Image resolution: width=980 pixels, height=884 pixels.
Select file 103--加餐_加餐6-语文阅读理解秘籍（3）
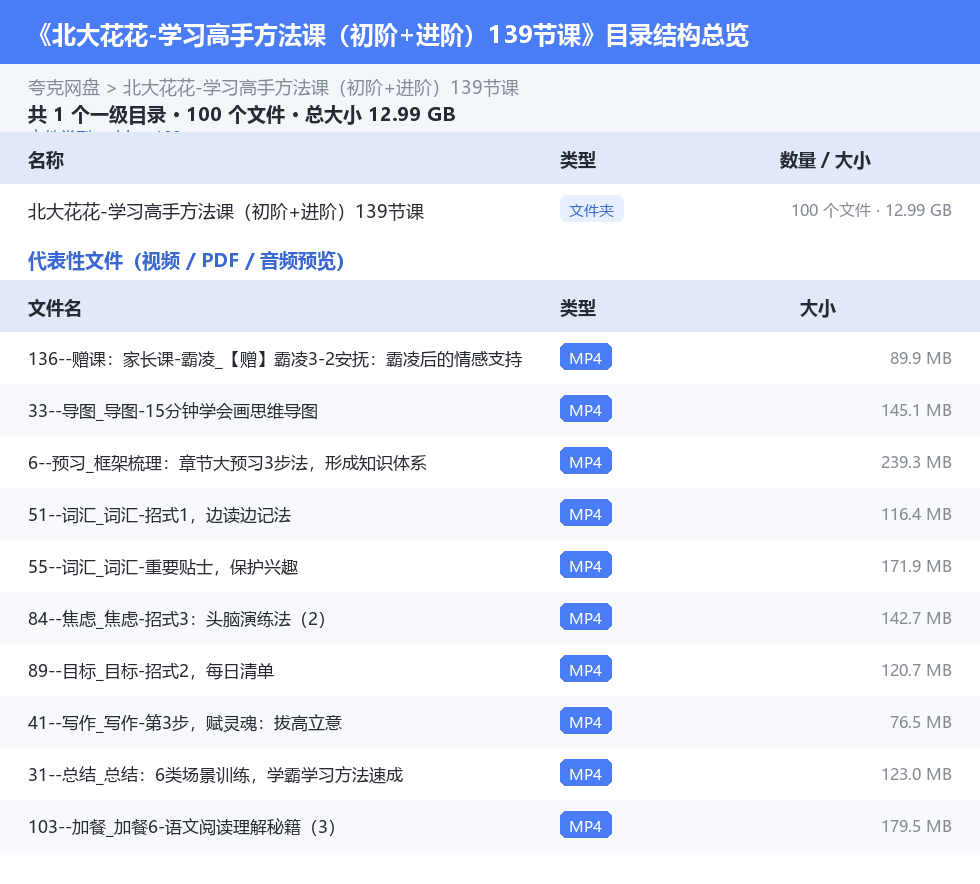click(x=490, y=825)
